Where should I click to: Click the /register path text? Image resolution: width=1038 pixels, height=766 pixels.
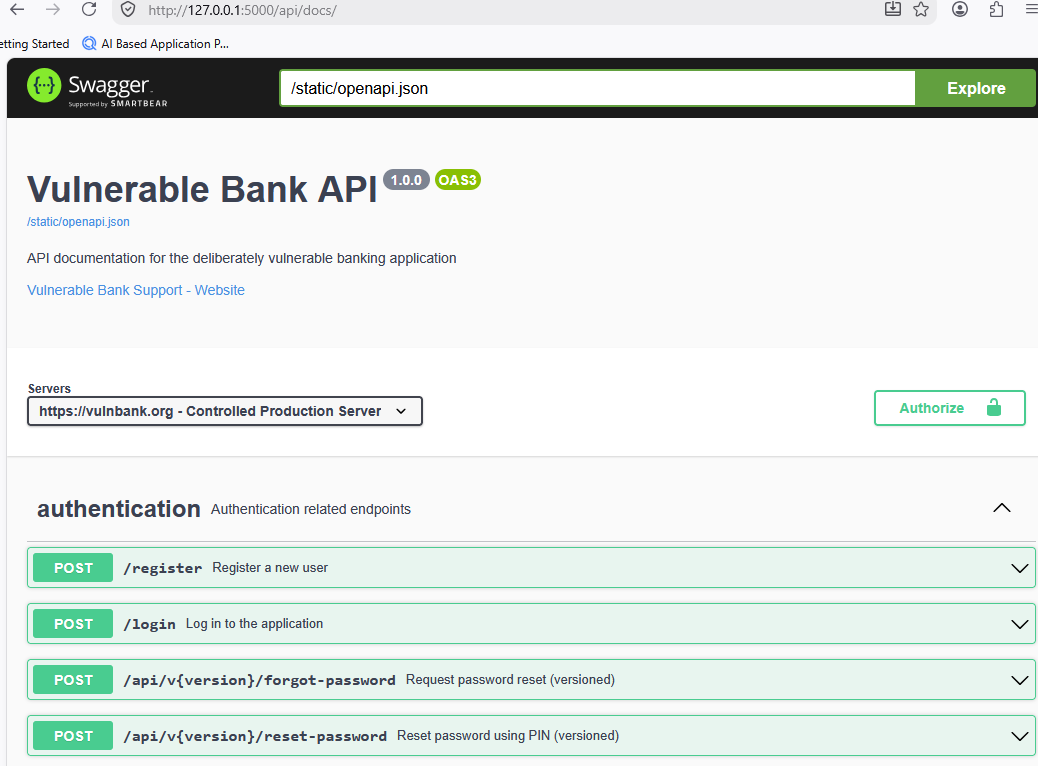tap(162, 568)
